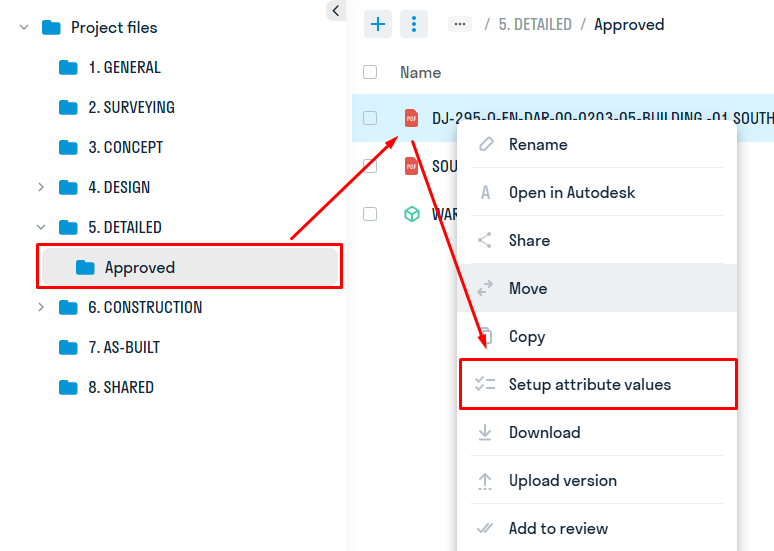Choose Share in the context menu
Screen dimensions: 774x551
click(x=597, y=240)
